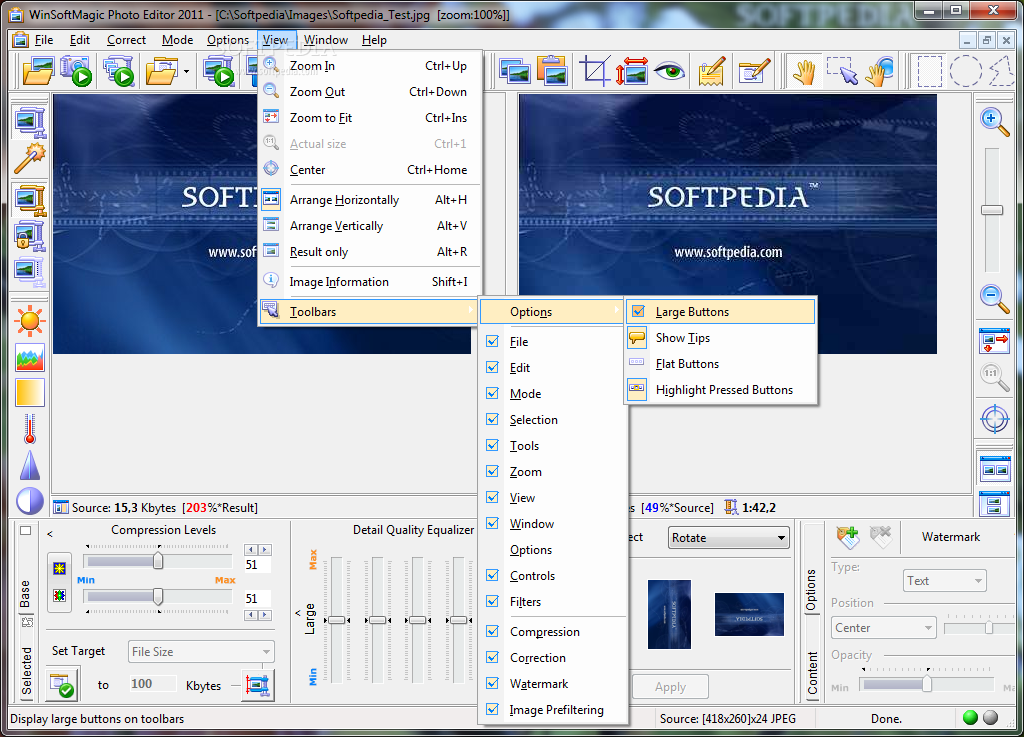Image resolution: width=1024 pixels, height=737 pixels.
Task: Select the crop tool icon in toolbar
Action: coord(594,71)
